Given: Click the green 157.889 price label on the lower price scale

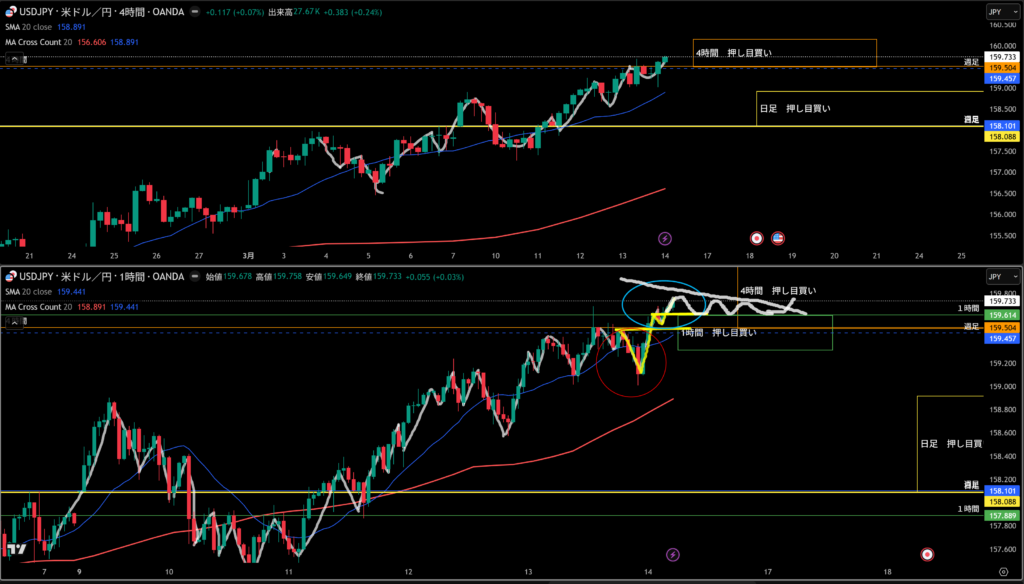Looking at the screenshot, I should pyautogui.click(x=1003, y=515).
